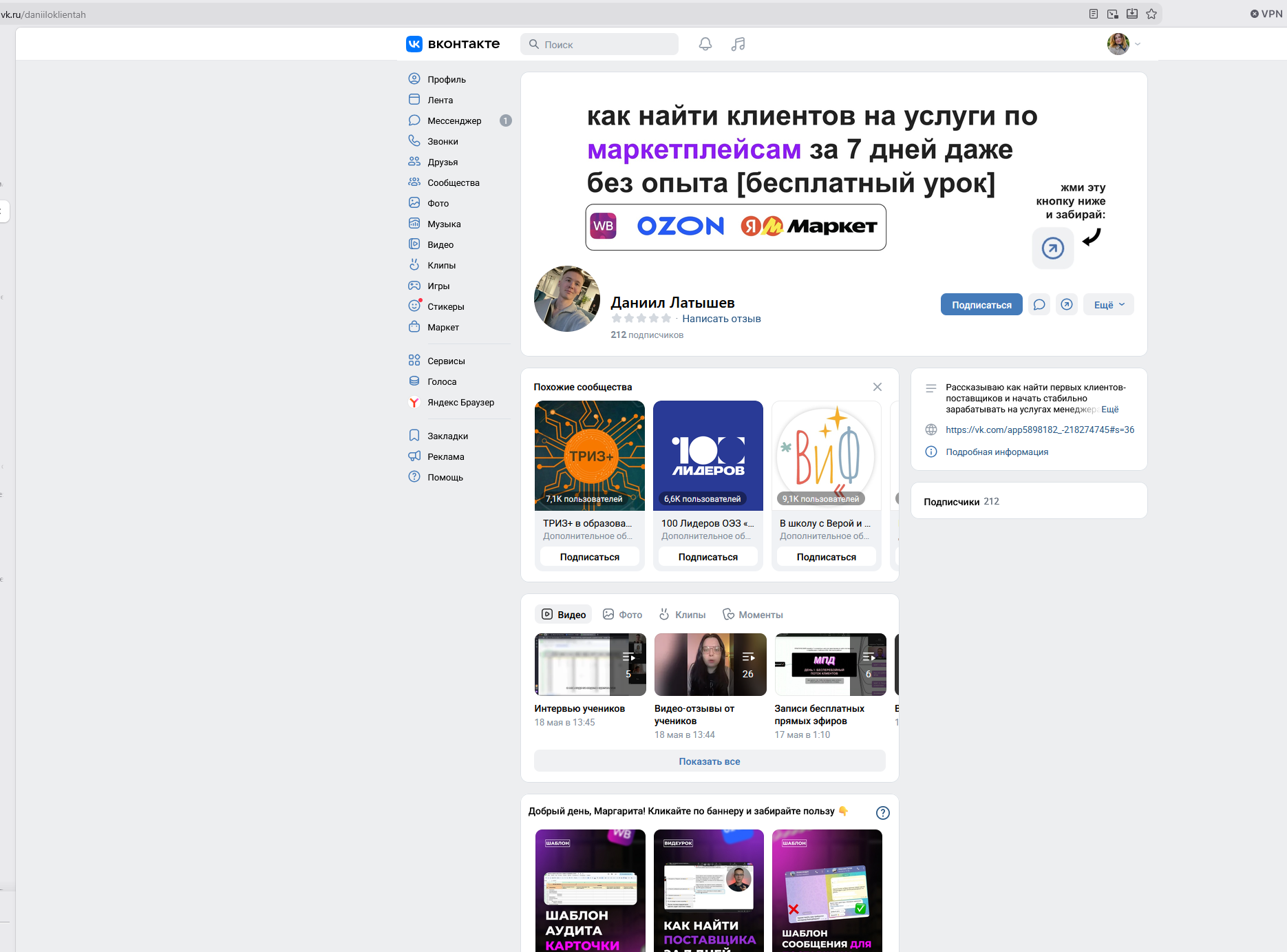Viewport: 1287px width, 952px height.
Task: Expand the Ещё dropdown on the profile
Action: pyautogui.click(x=1109, y=305)
